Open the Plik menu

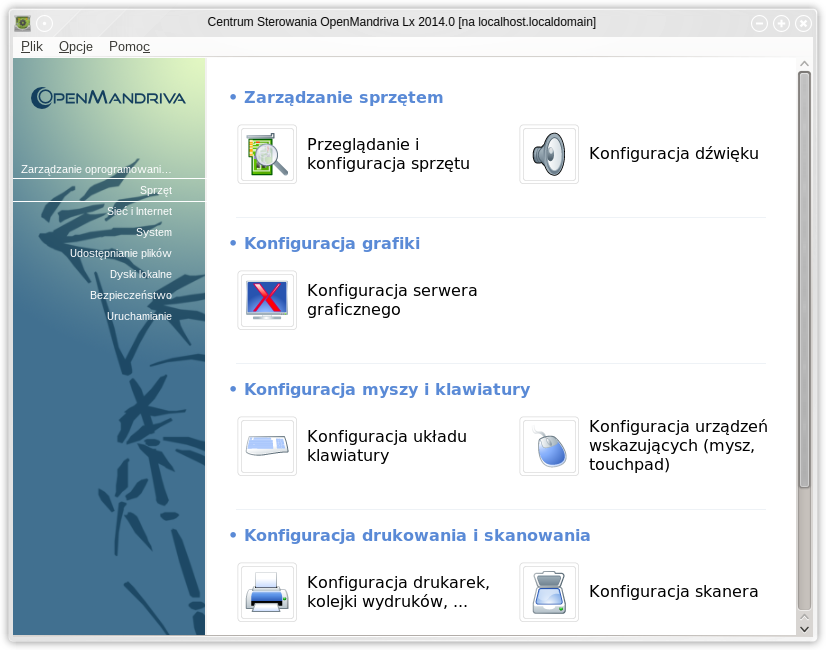coord(32,46)
